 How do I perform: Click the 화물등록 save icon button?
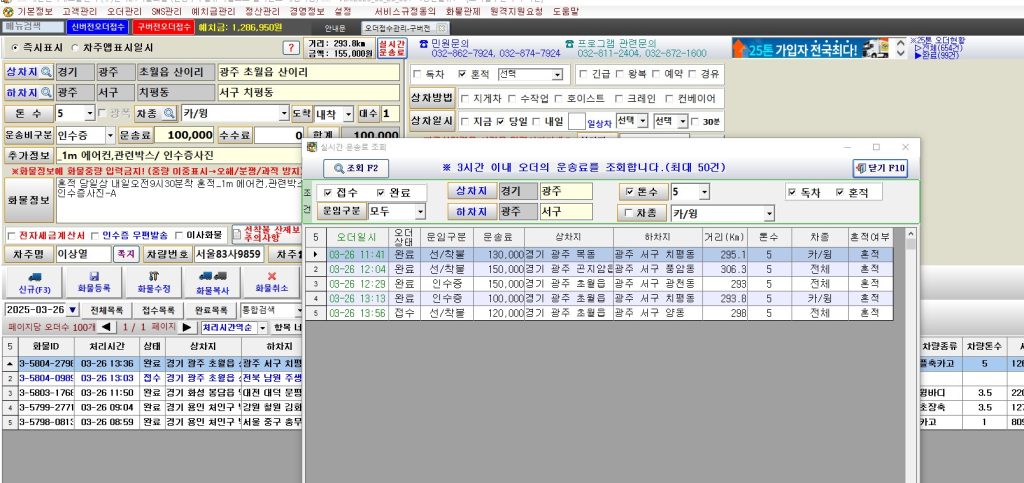click(x=94, y=276)
